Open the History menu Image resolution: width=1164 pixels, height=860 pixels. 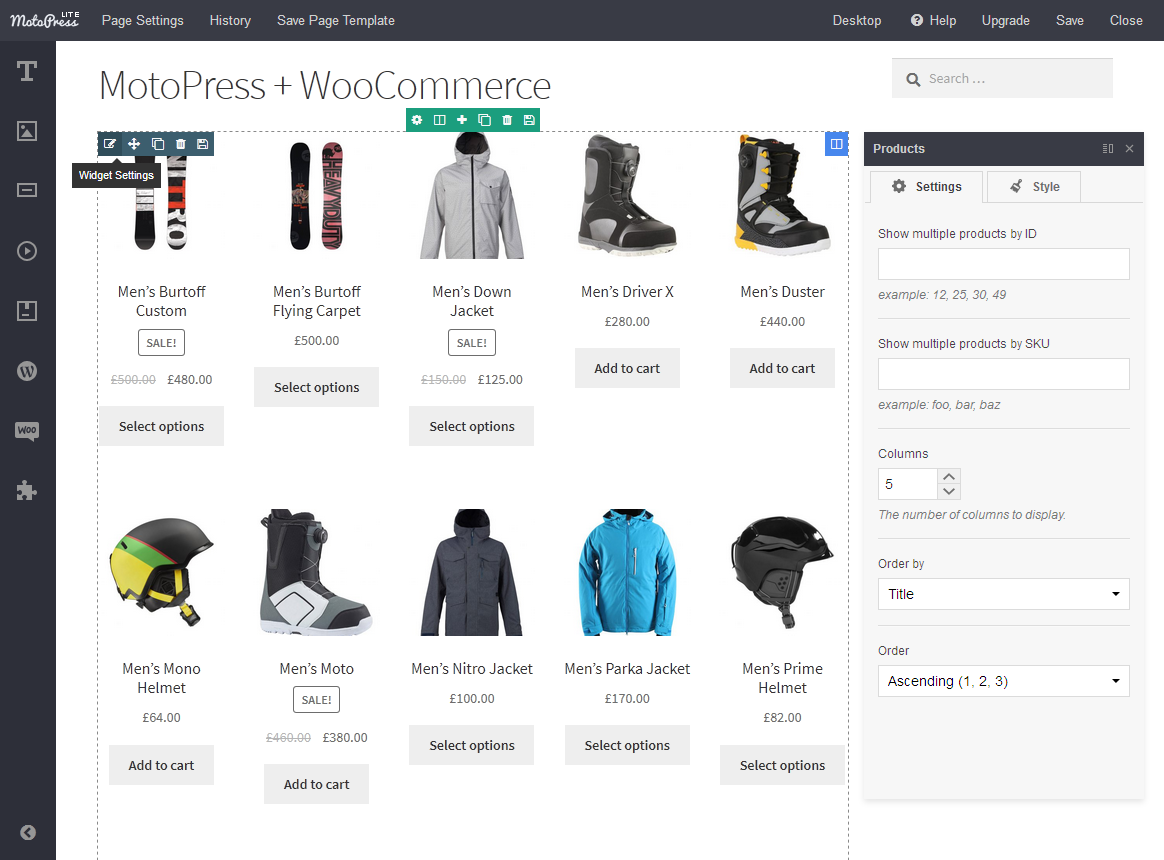[x=230, y=20]
